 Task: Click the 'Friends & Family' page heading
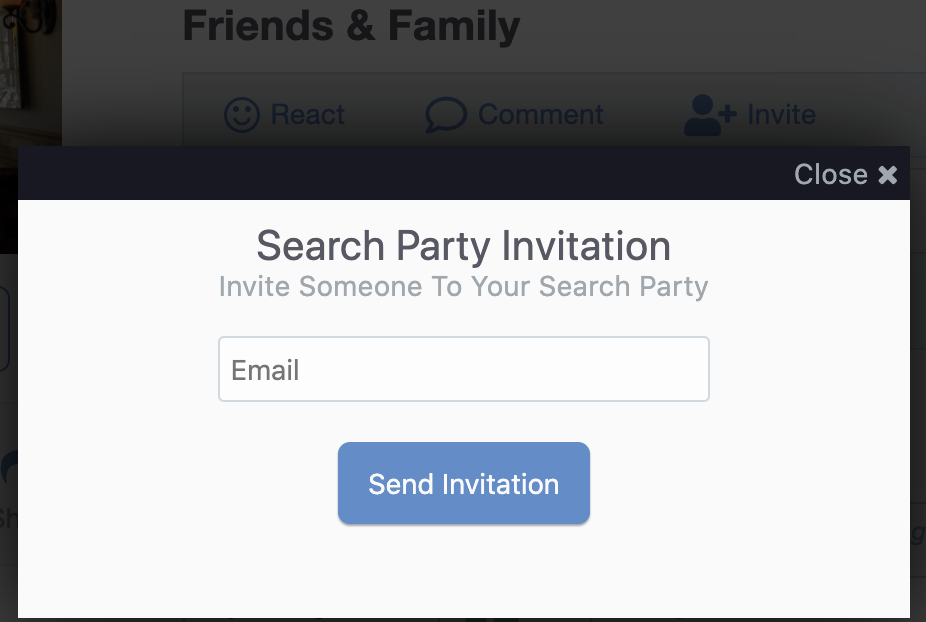click(x=351, y=26)
